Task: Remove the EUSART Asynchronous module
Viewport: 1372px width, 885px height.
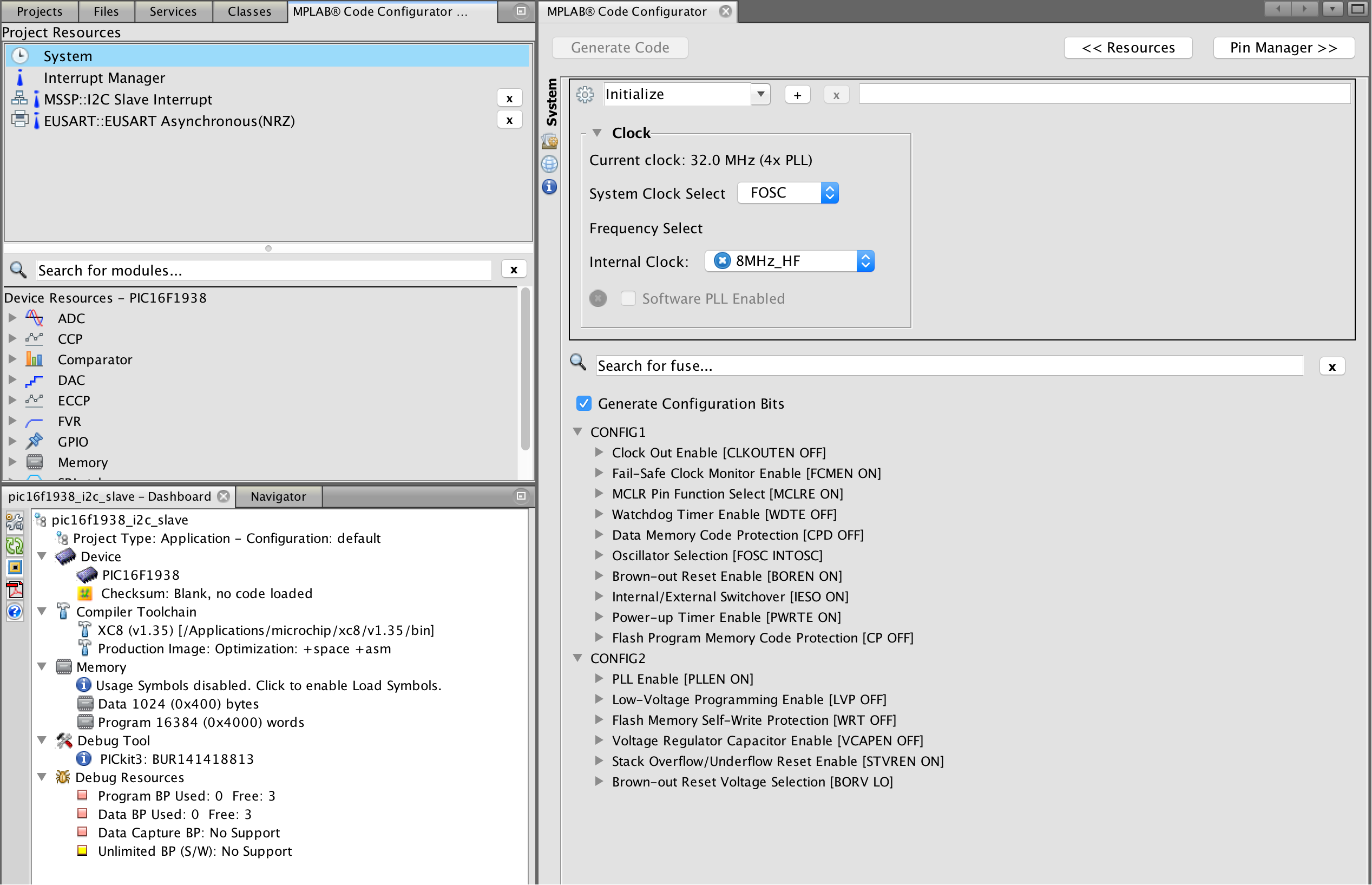Action: click(509, 121)
